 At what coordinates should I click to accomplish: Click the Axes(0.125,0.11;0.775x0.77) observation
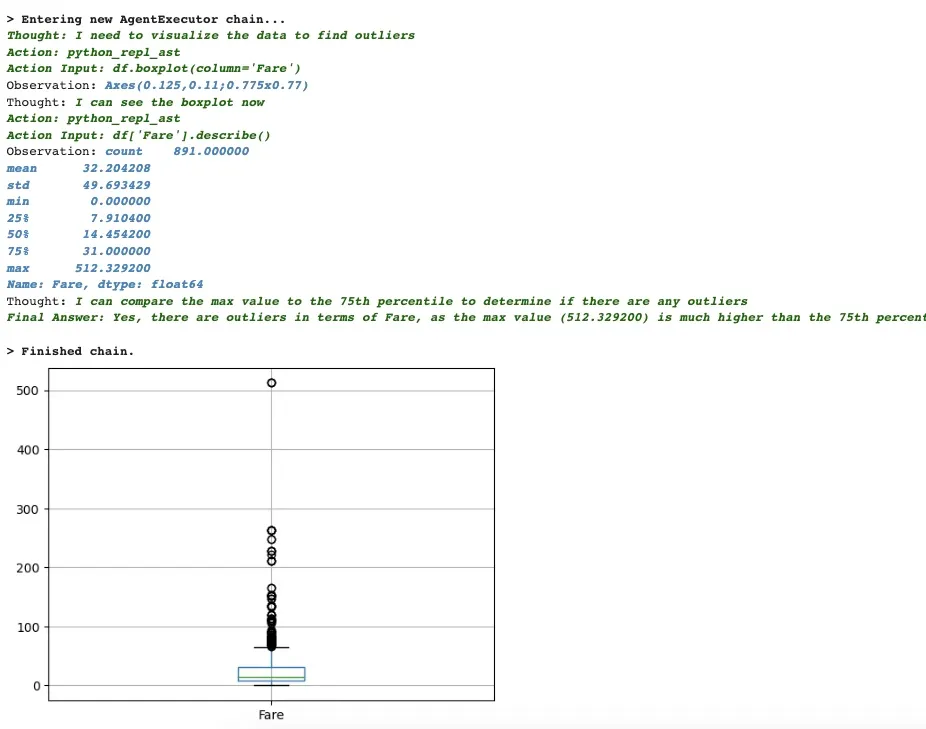[207, 85]
